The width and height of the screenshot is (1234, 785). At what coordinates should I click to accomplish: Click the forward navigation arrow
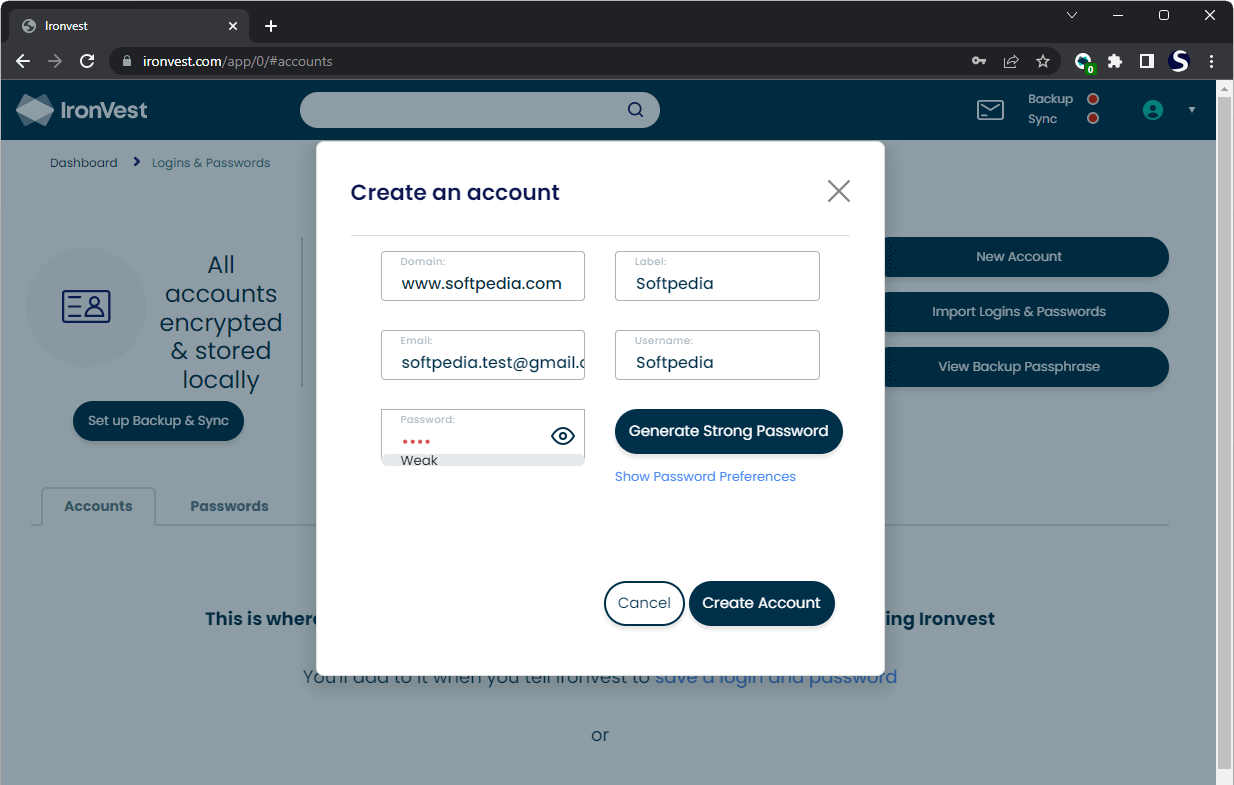coord(55,61)
